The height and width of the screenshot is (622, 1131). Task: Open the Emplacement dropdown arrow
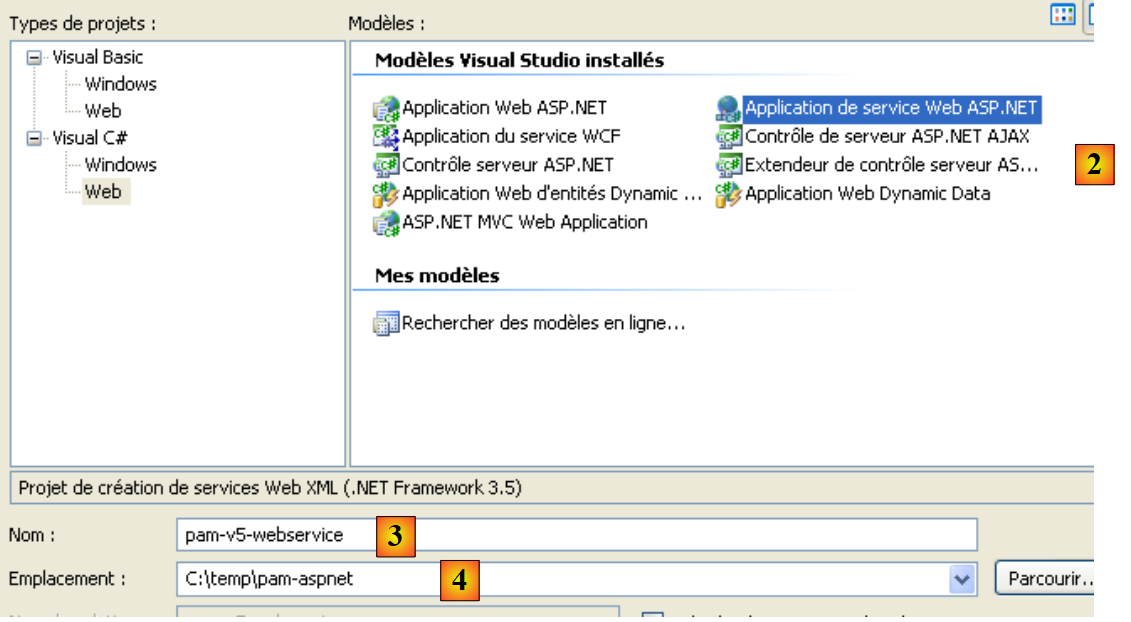pyautogui.click(x=962, y=579)
